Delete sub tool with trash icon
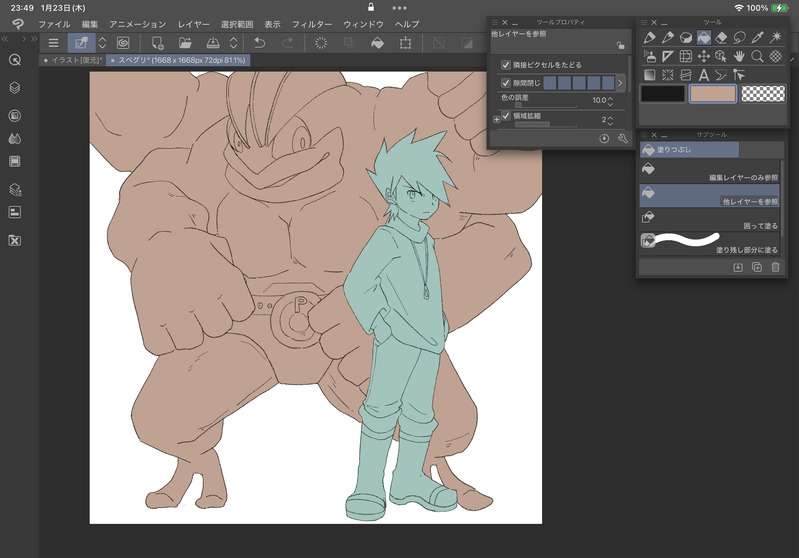 (775, 267)
